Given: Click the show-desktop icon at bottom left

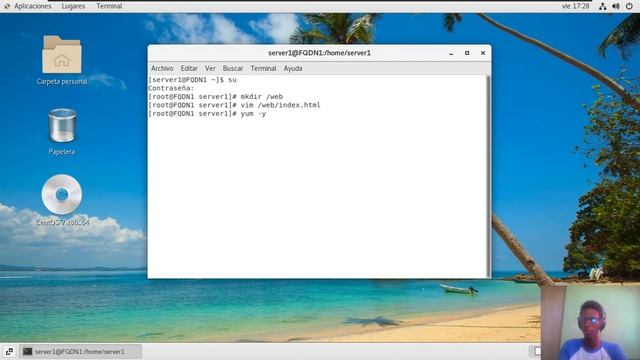Looking at the screenshot, I should coord(9,351).
